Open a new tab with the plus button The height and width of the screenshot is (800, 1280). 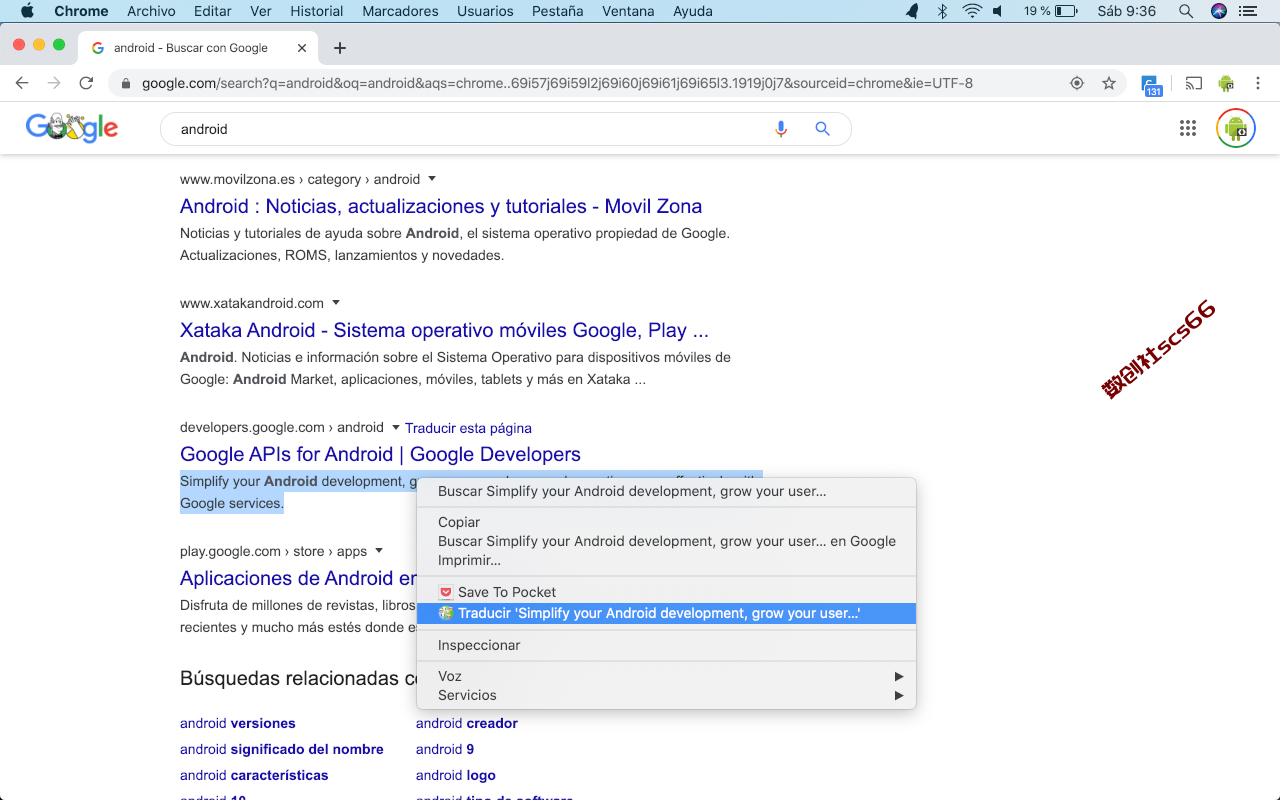(x=340, y=48)
